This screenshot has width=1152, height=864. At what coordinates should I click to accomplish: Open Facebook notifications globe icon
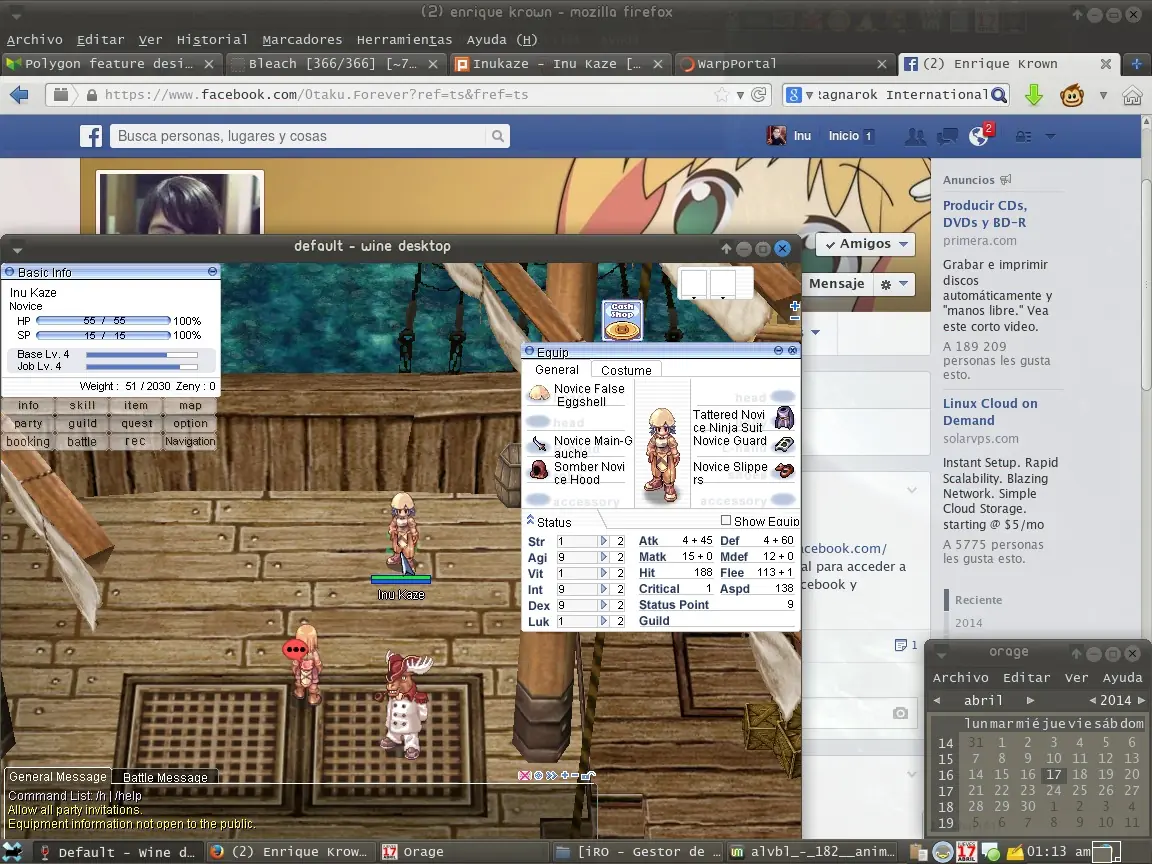(x=979, y=136)
